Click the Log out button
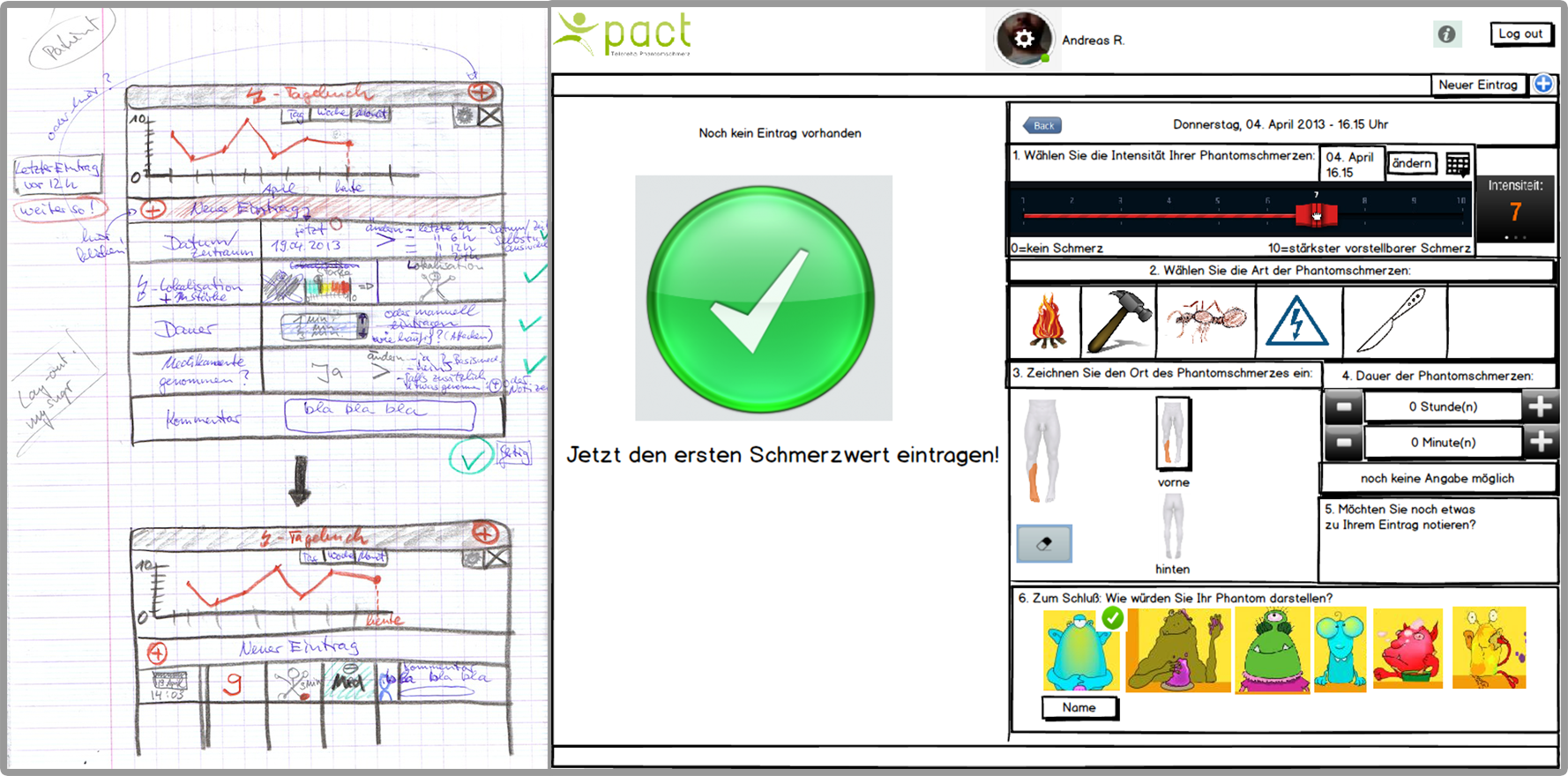 (x=1520, y=34)
